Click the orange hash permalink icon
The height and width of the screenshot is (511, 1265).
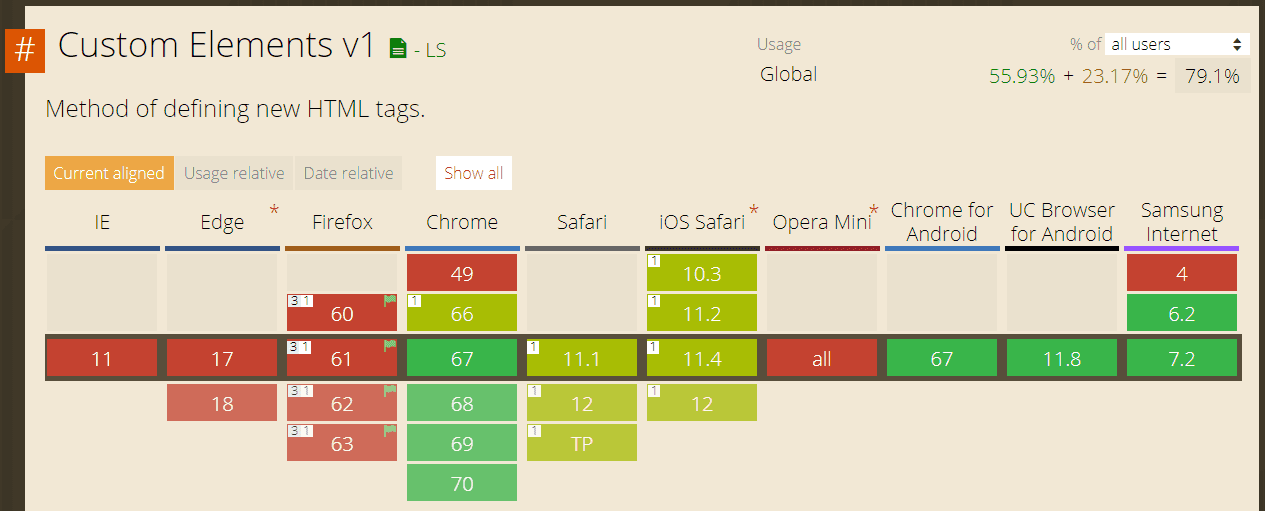(x=25, y=52)
